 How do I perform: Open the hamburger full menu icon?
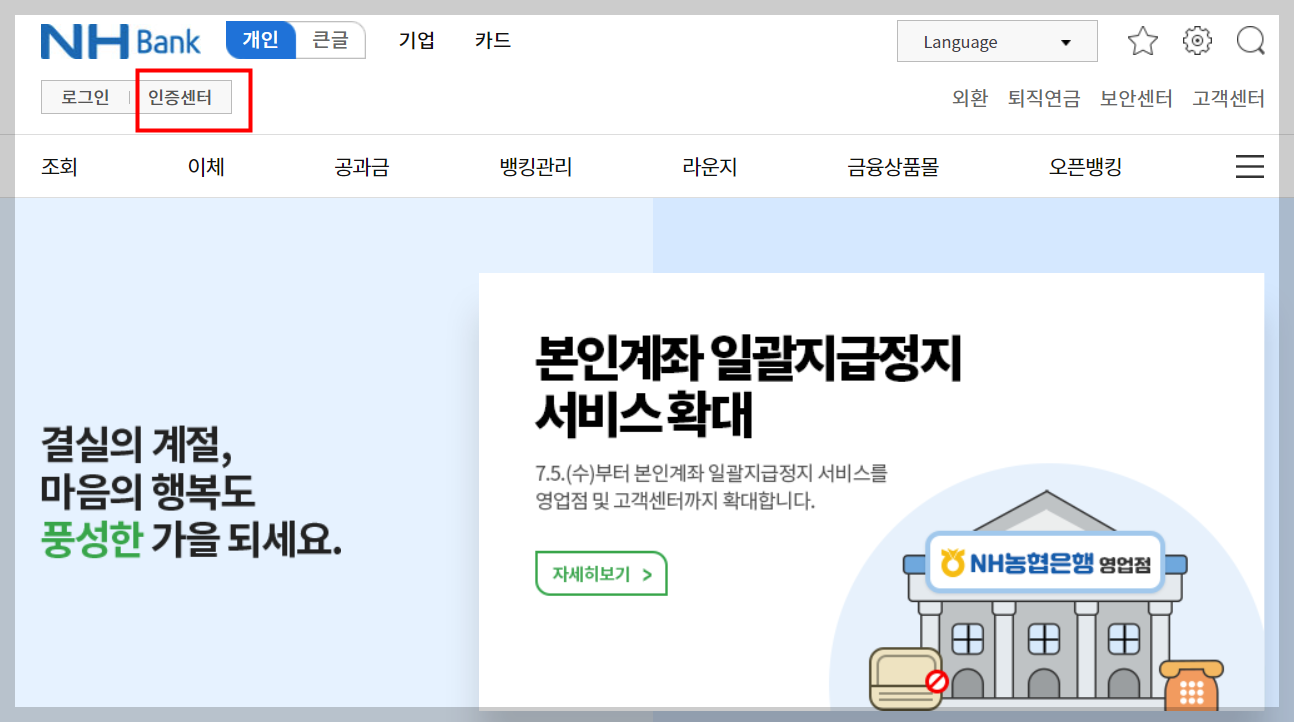tap(1250, 167)
